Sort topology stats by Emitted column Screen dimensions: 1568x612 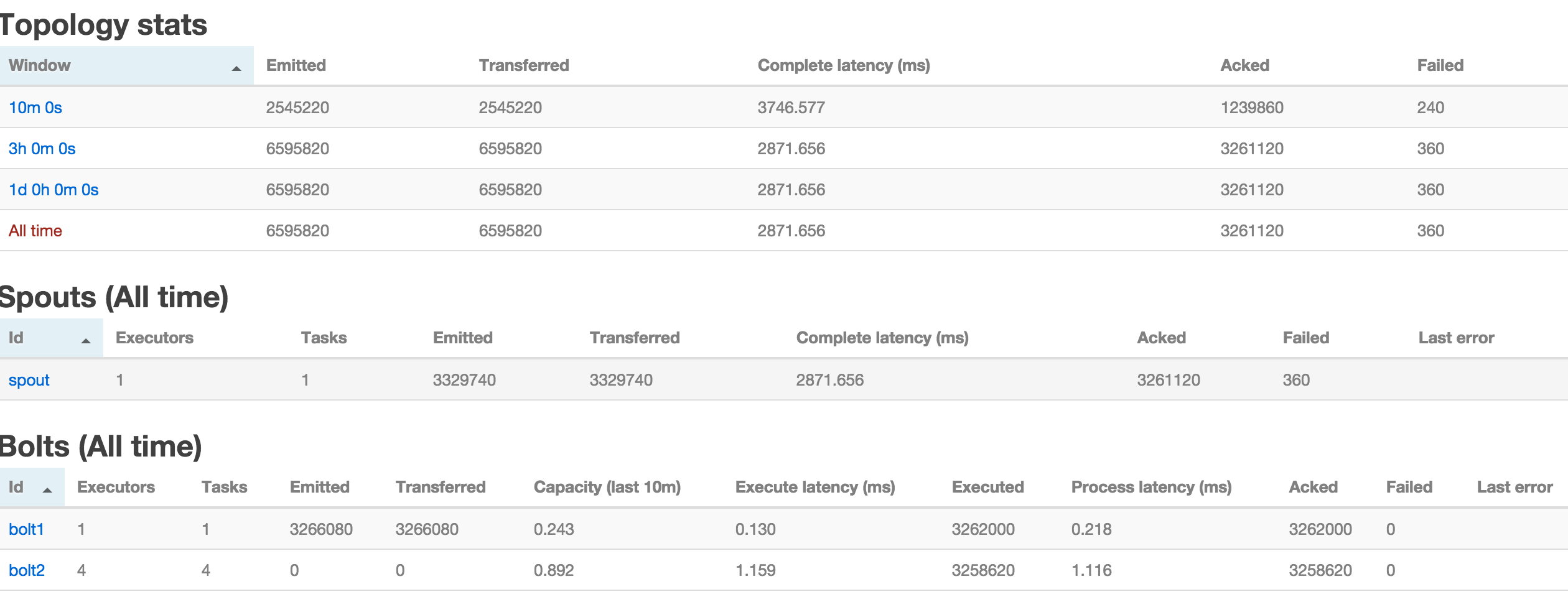coord(296,65)
